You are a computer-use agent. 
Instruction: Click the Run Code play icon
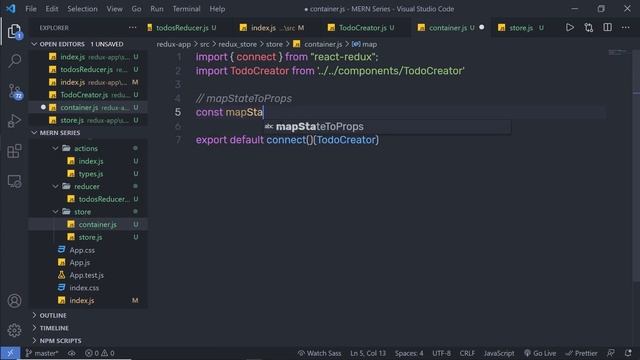pyautogui.click(x=569, y=27)
